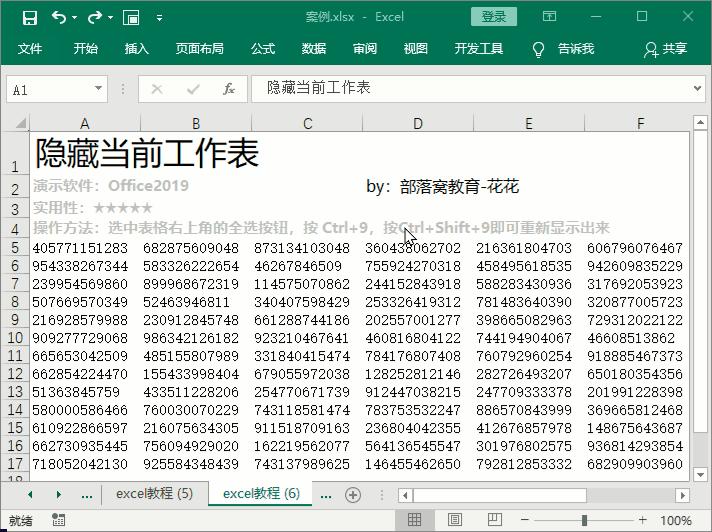
Task: Switch to Page Layout view
Action: [455, 520]
